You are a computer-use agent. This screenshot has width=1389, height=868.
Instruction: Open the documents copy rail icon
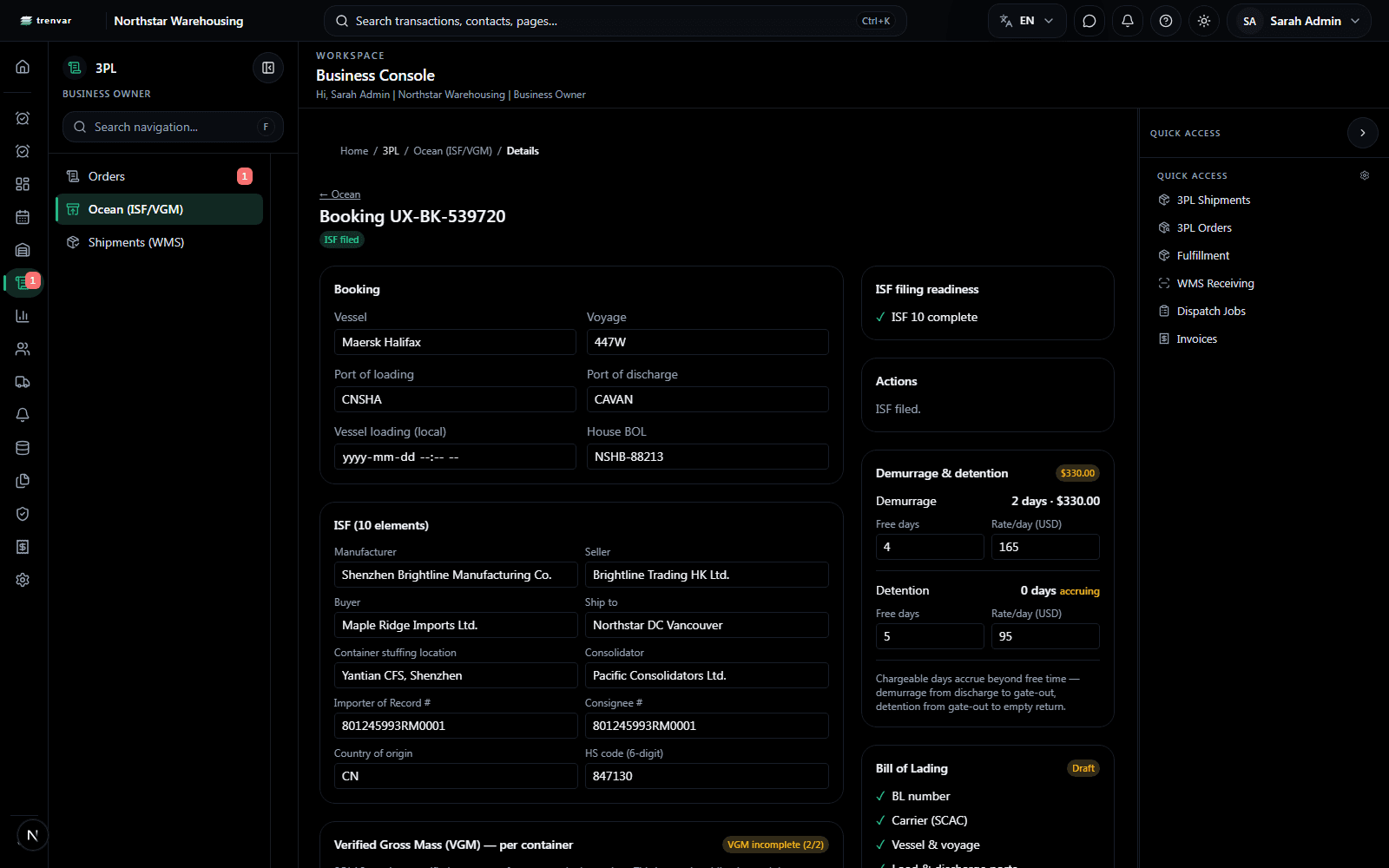tap(23, 481)
